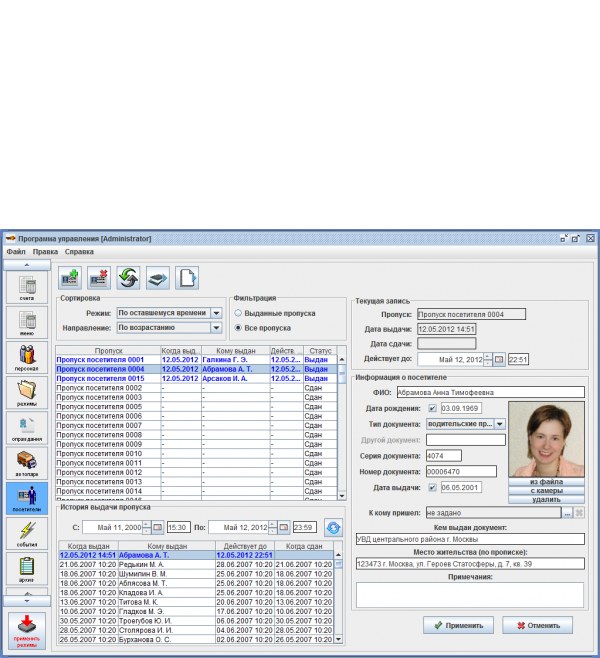This screenshot has height=658, width=600.
Task: Toggle the Дата рождения checkbox
Action: point(433,408)
